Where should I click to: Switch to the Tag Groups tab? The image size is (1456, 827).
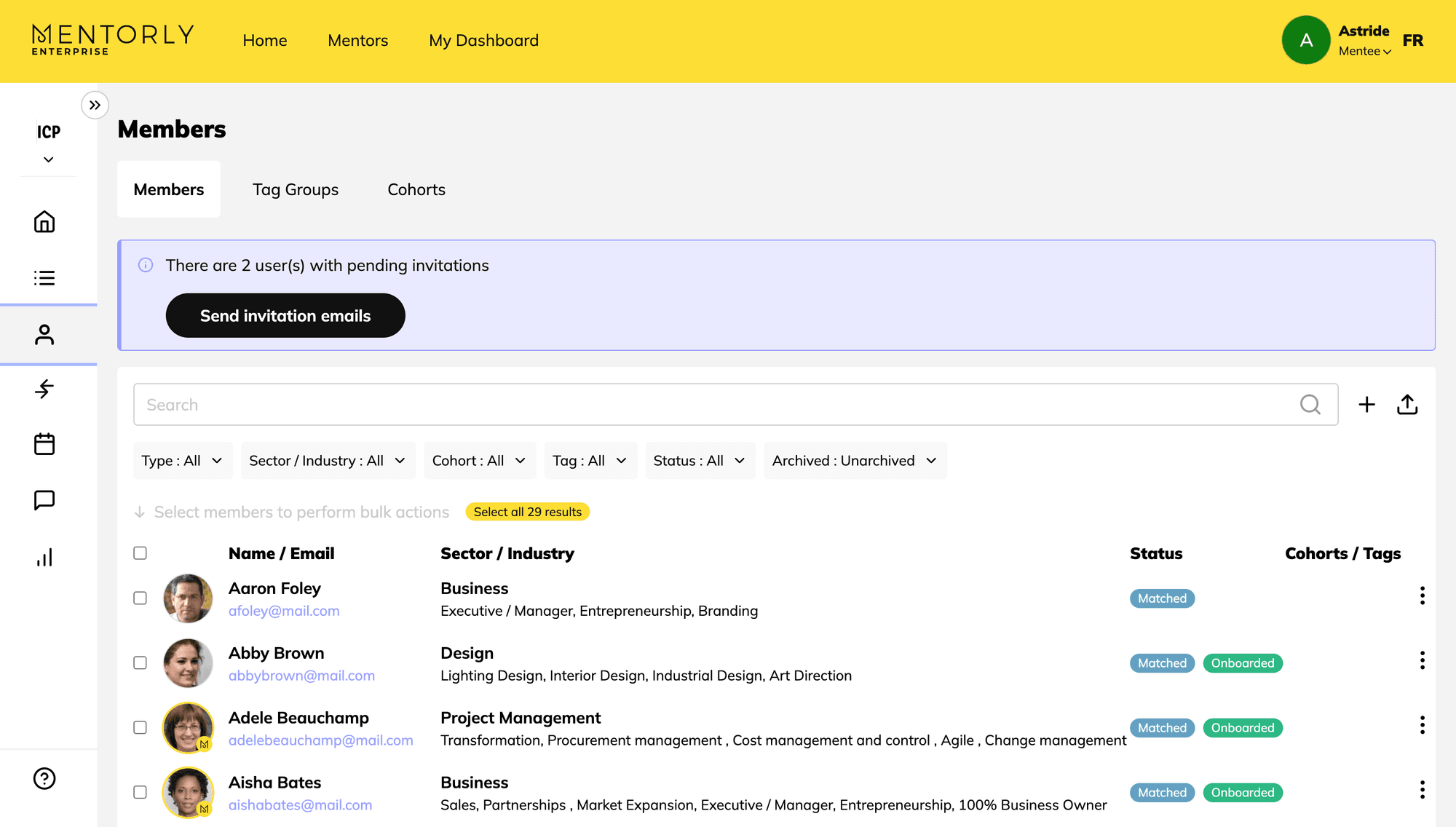tap(296, 189)
